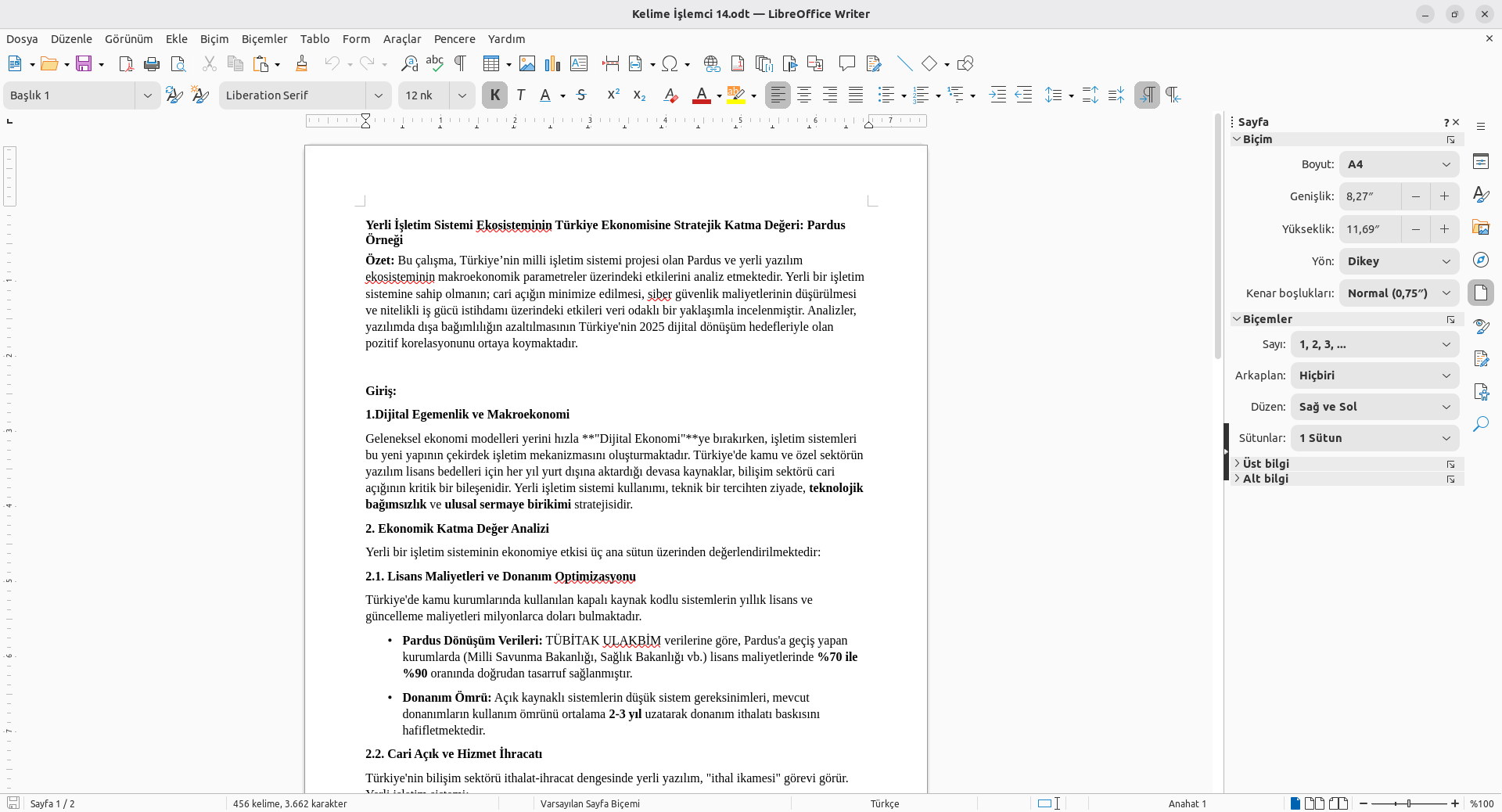Viewport: 1502px width, 812px height.
Task: Open the Gallery sidebar panel icon
Action: 1481,228
